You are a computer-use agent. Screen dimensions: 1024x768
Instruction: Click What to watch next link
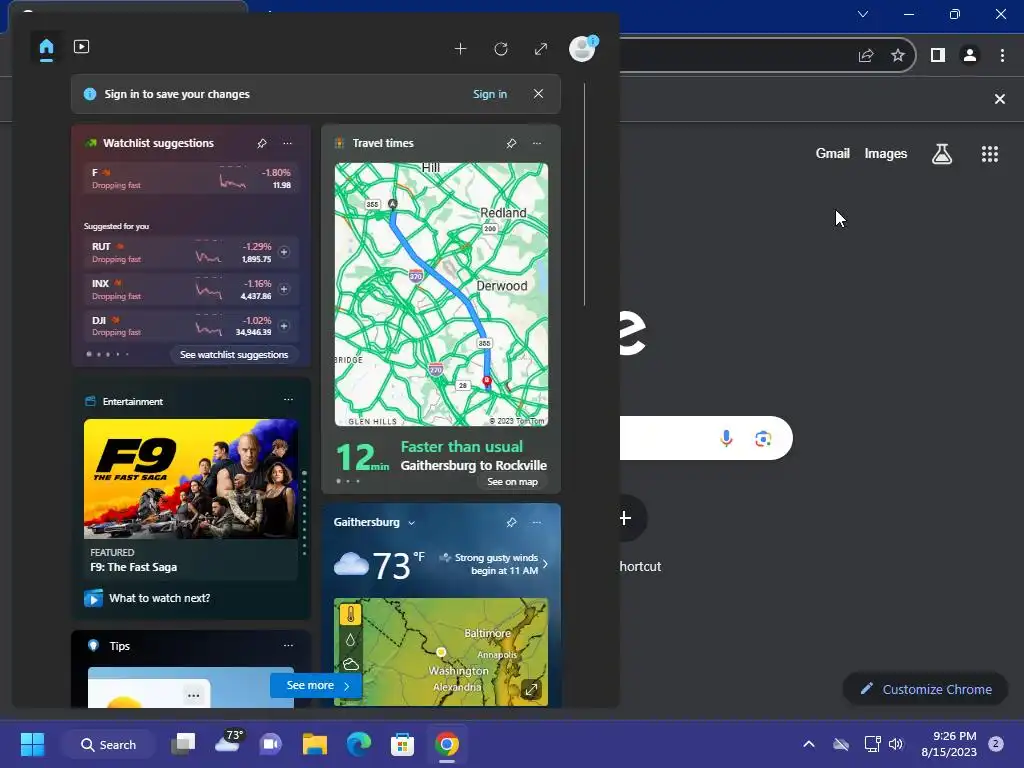click(159, 598)
